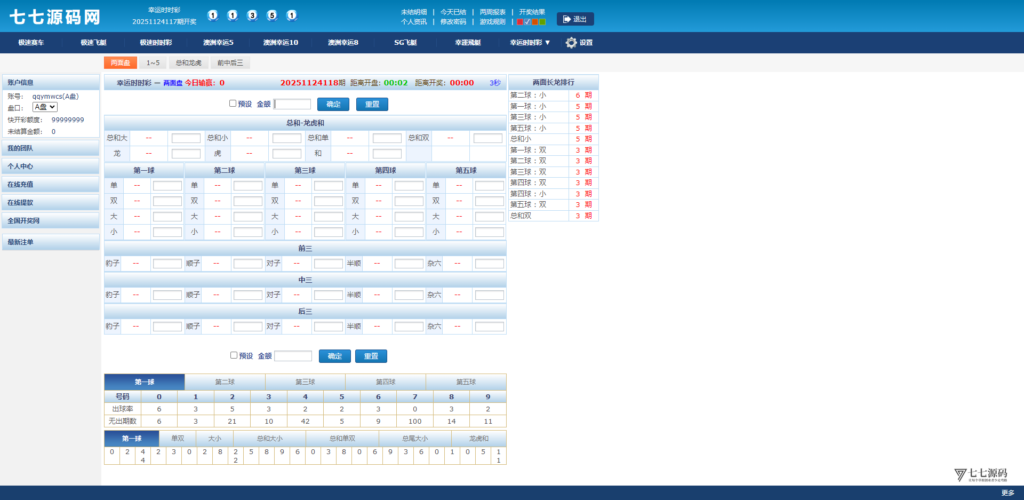
Task: Open 最新注单 in the sidebar
Action: 51,242
